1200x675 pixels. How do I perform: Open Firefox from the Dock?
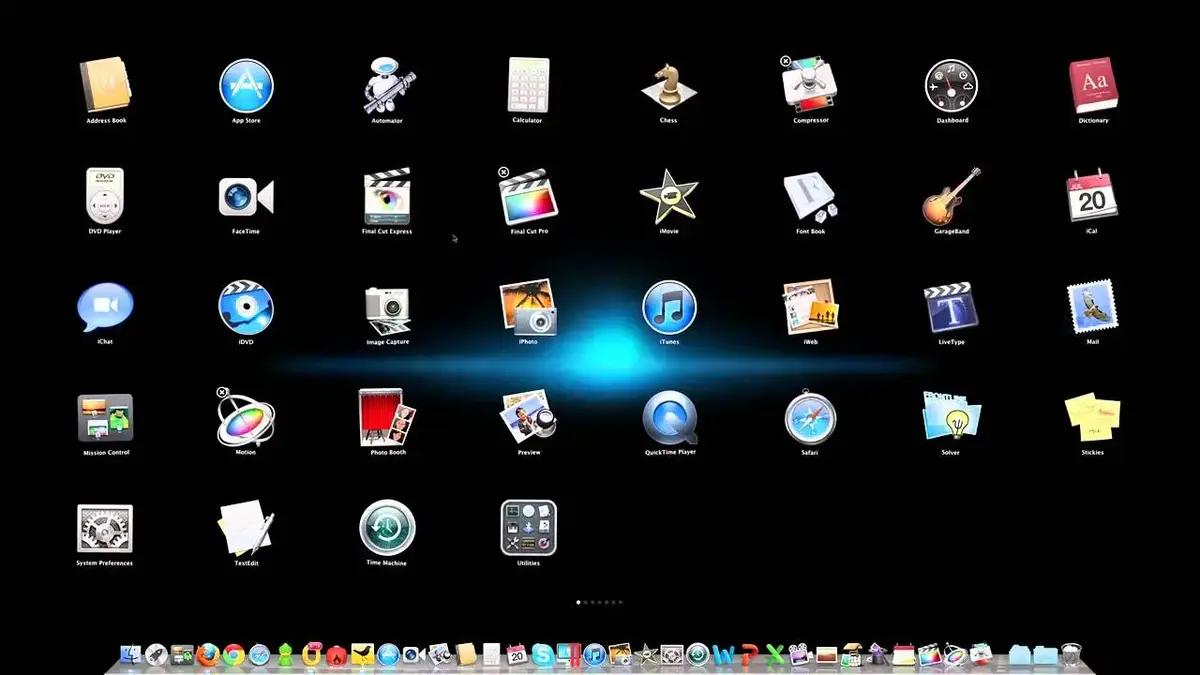[208, 655]
